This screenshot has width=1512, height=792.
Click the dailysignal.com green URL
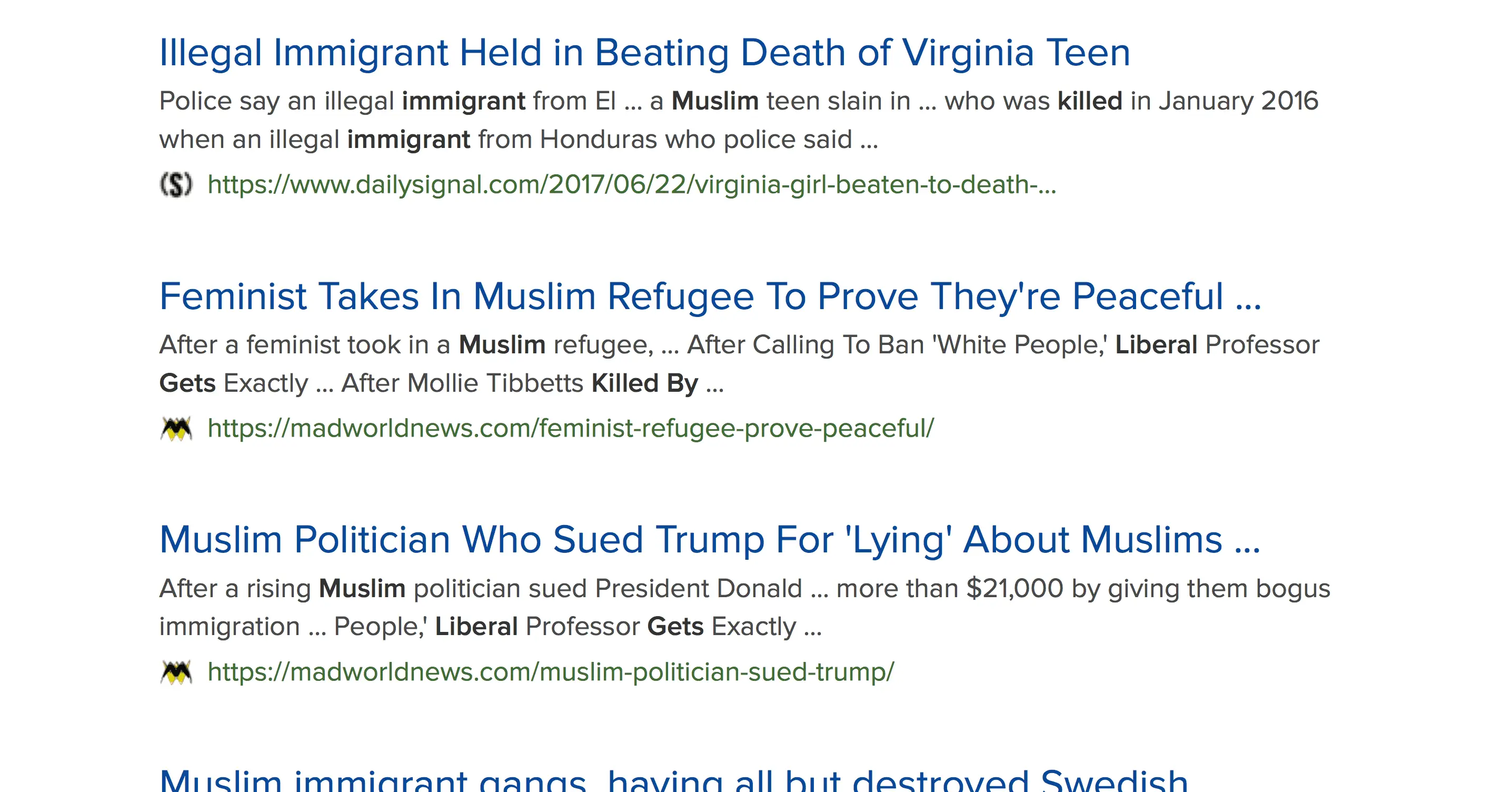(632, 185)
